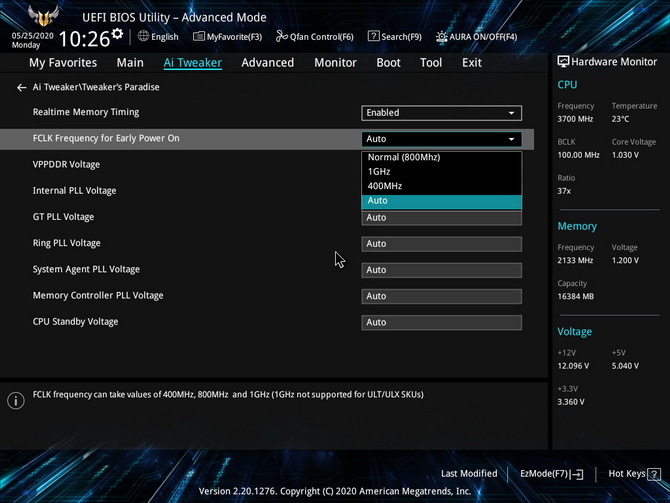Select GT PLL Voltage label
The height and width of the screenshot is (503, 670).
point(63,217)
